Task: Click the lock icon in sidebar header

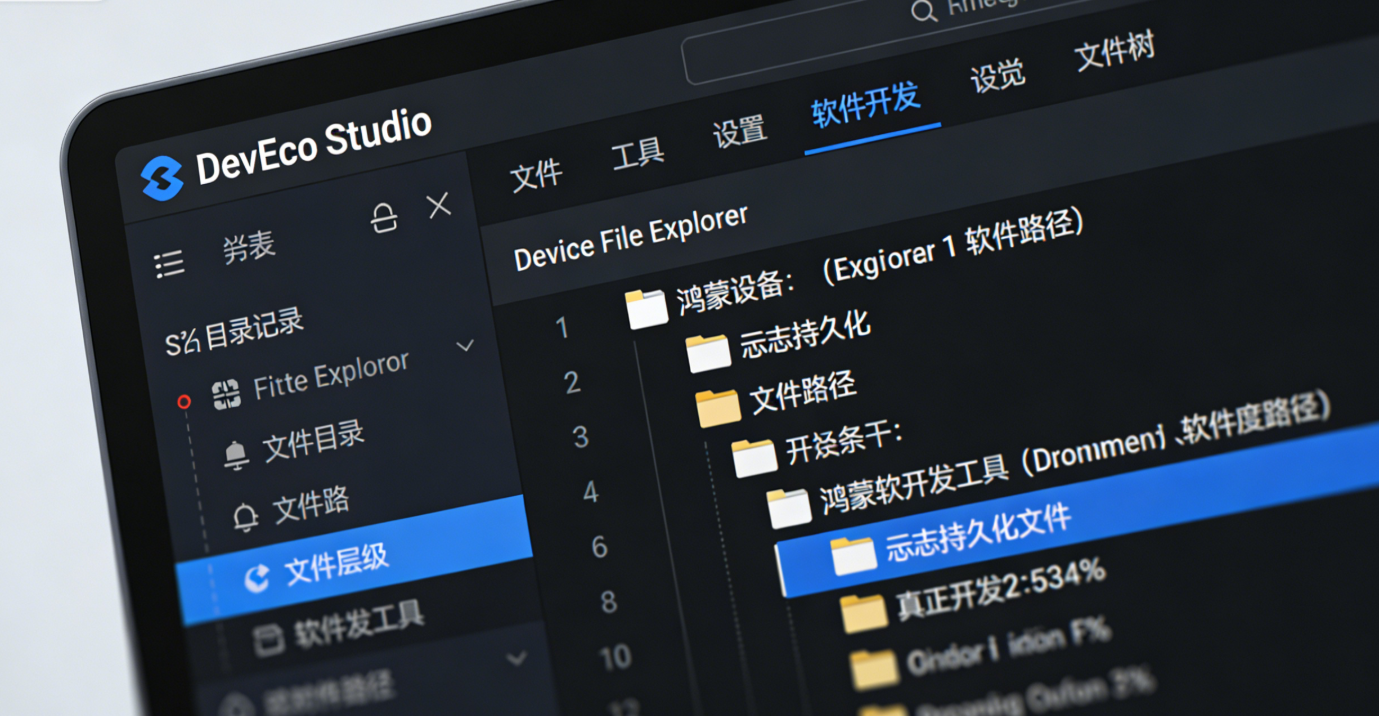Action: click(x=384, y=217)
